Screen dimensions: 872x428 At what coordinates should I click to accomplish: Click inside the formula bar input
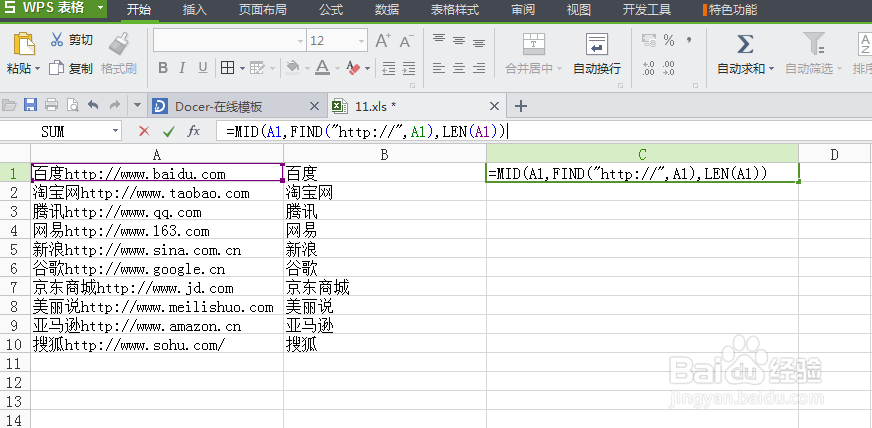coord(543,131)
